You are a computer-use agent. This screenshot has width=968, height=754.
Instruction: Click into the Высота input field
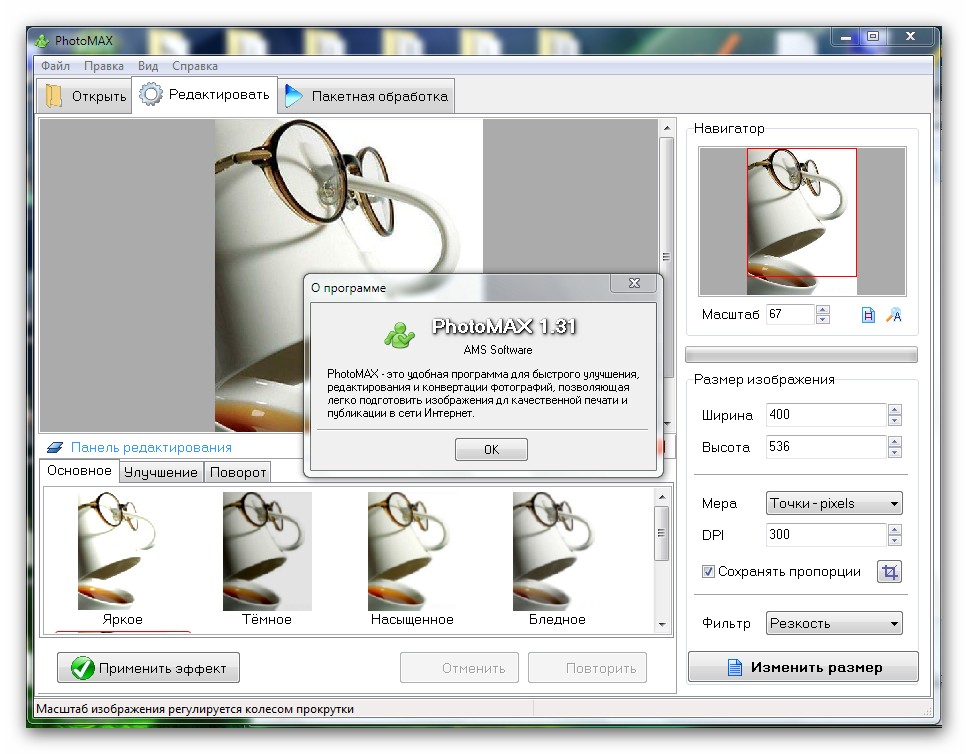click(825, 447)
